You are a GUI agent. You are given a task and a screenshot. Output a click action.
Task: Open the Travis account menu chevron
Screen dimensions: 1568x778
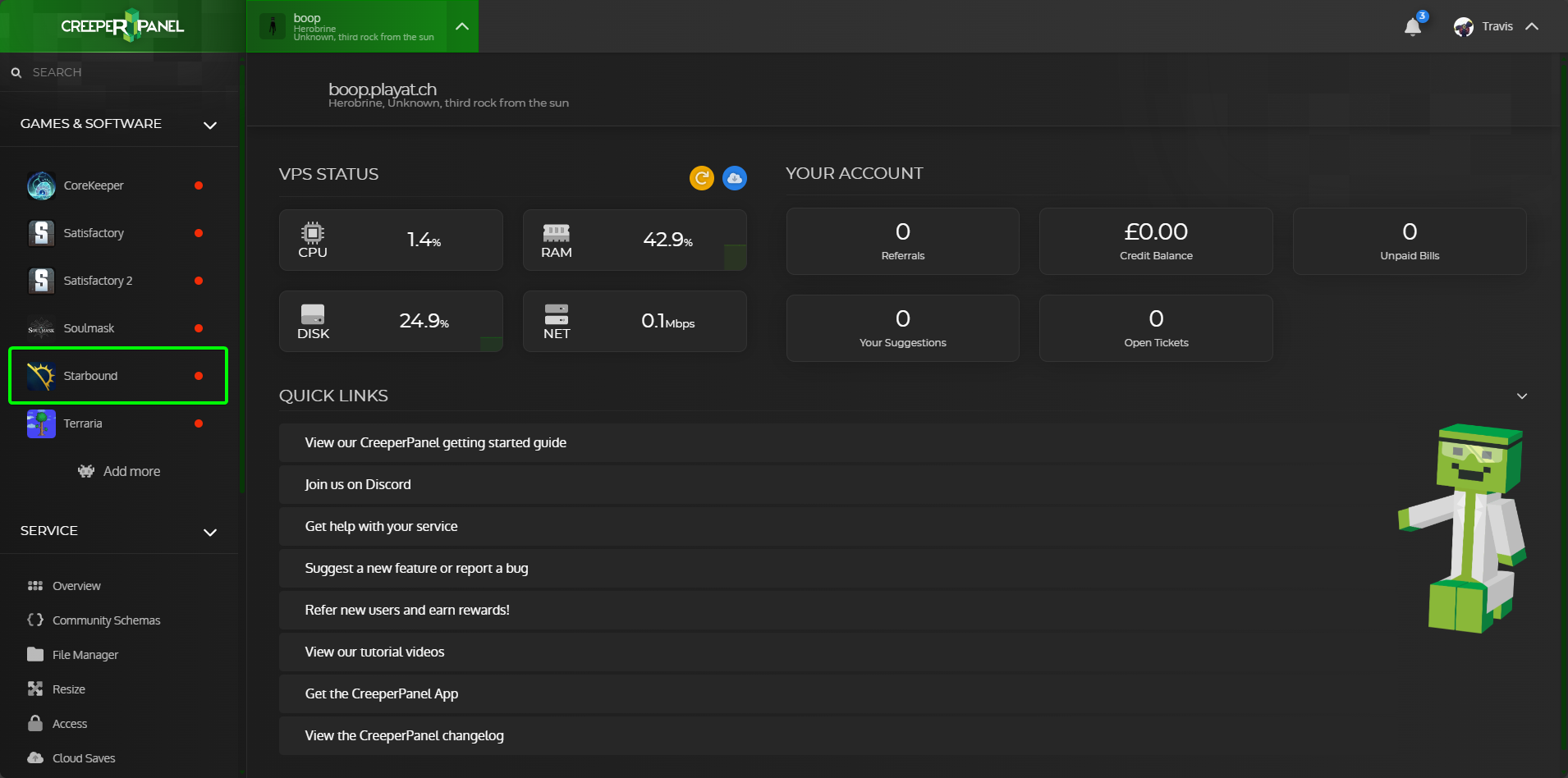(x=1532, y=26)
